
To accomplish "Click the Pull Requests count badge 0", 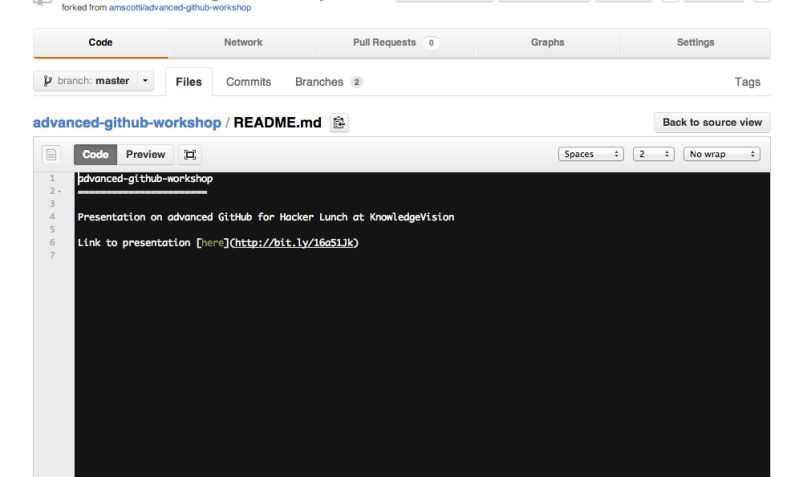I will coord(431,43).
